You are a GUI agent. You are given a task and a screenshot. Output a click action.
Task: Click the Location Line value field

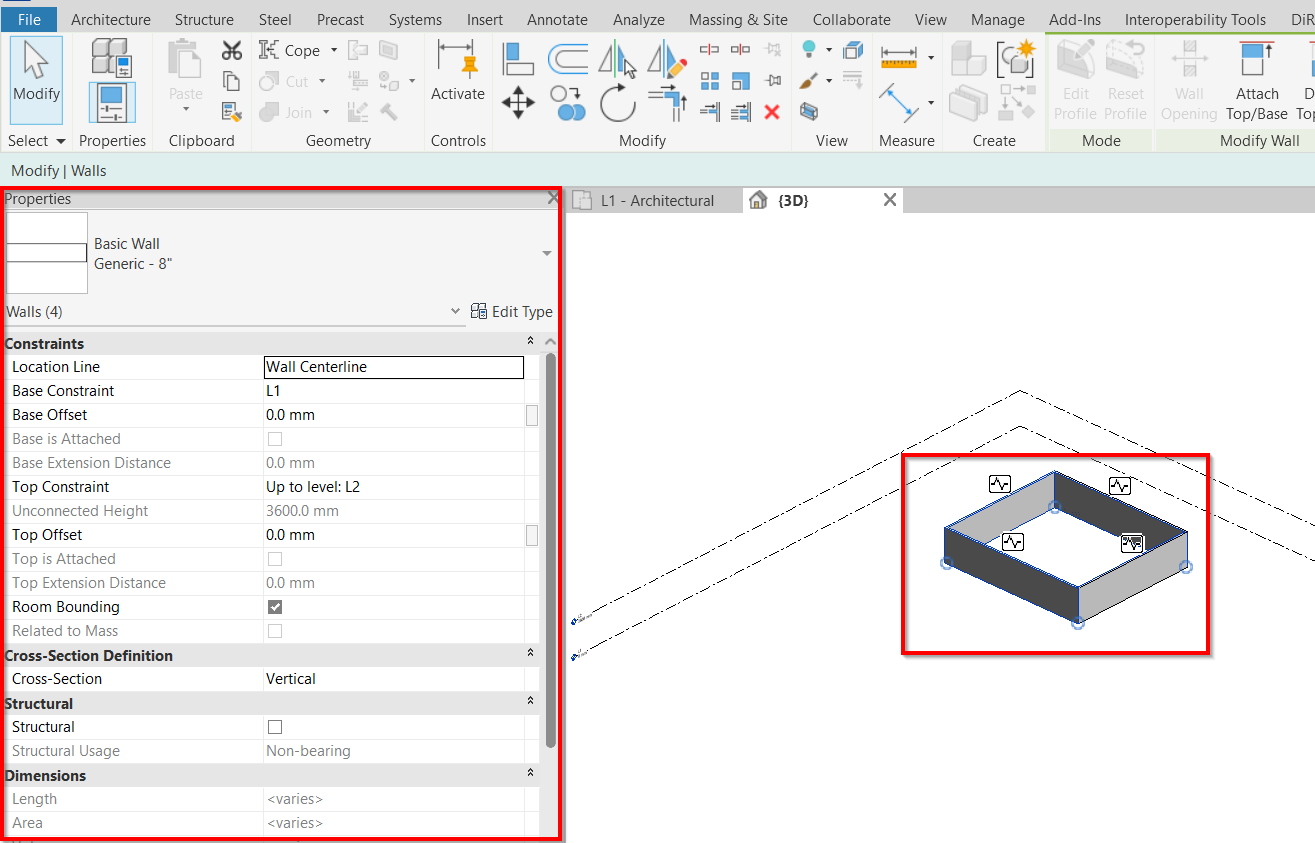click(x=393, y=367)
